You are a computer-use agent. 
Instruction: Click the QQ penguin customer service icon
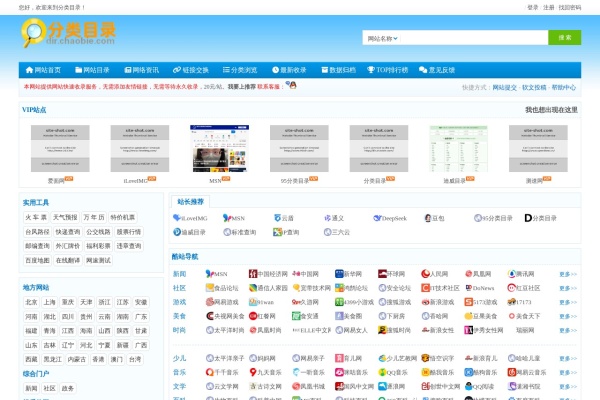pos(292,85)
